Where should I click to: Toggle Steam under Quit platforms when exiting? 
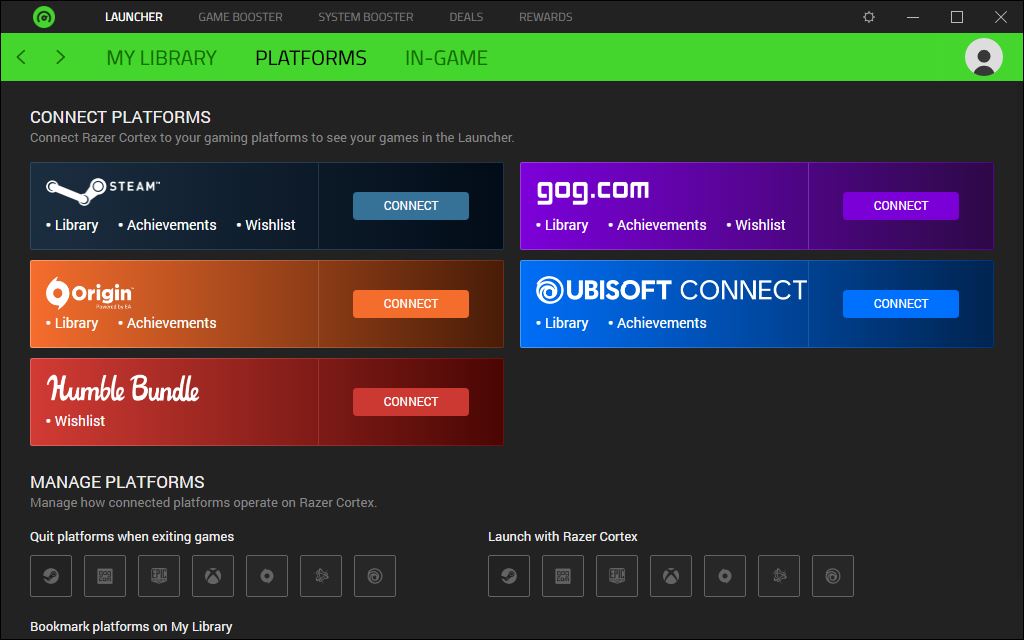(51, 576)
